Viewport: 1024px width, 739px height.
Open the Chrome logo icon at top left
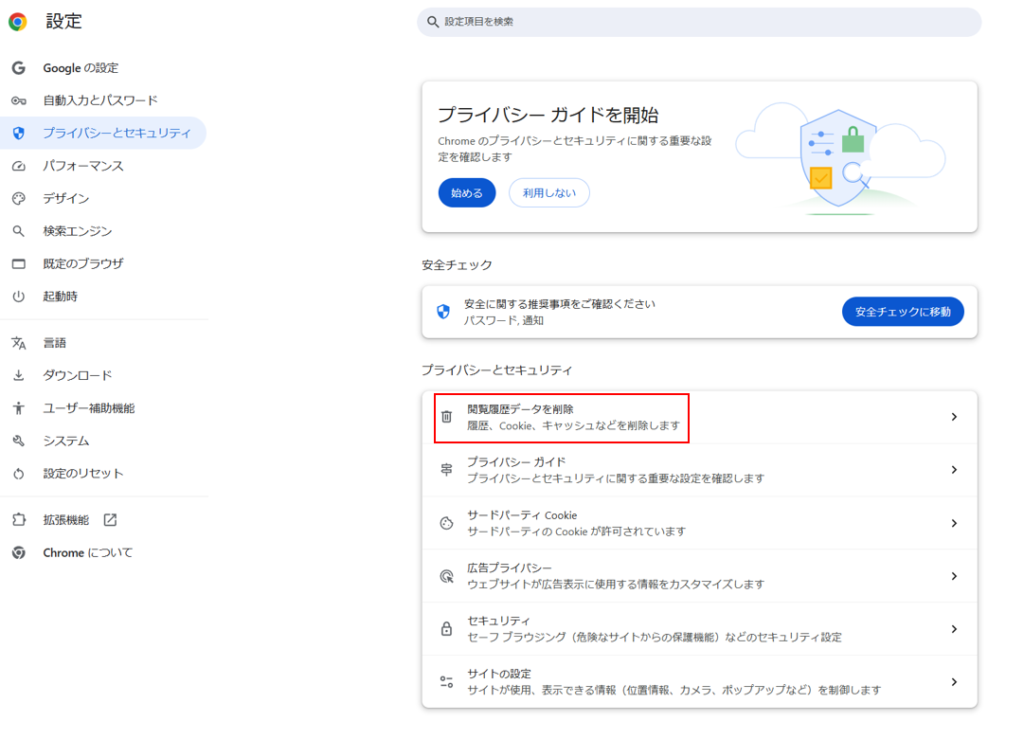17,20
